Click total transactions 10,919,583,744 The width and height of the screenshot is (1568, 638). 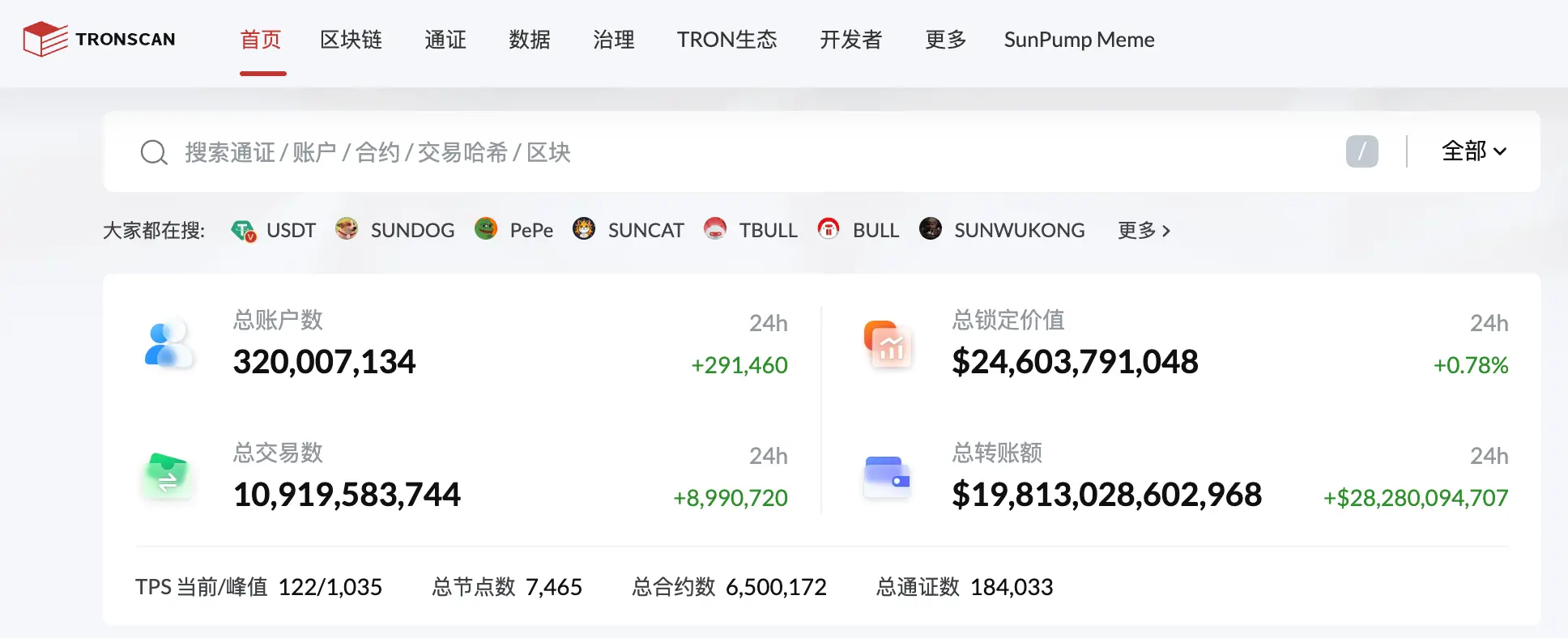347,495
